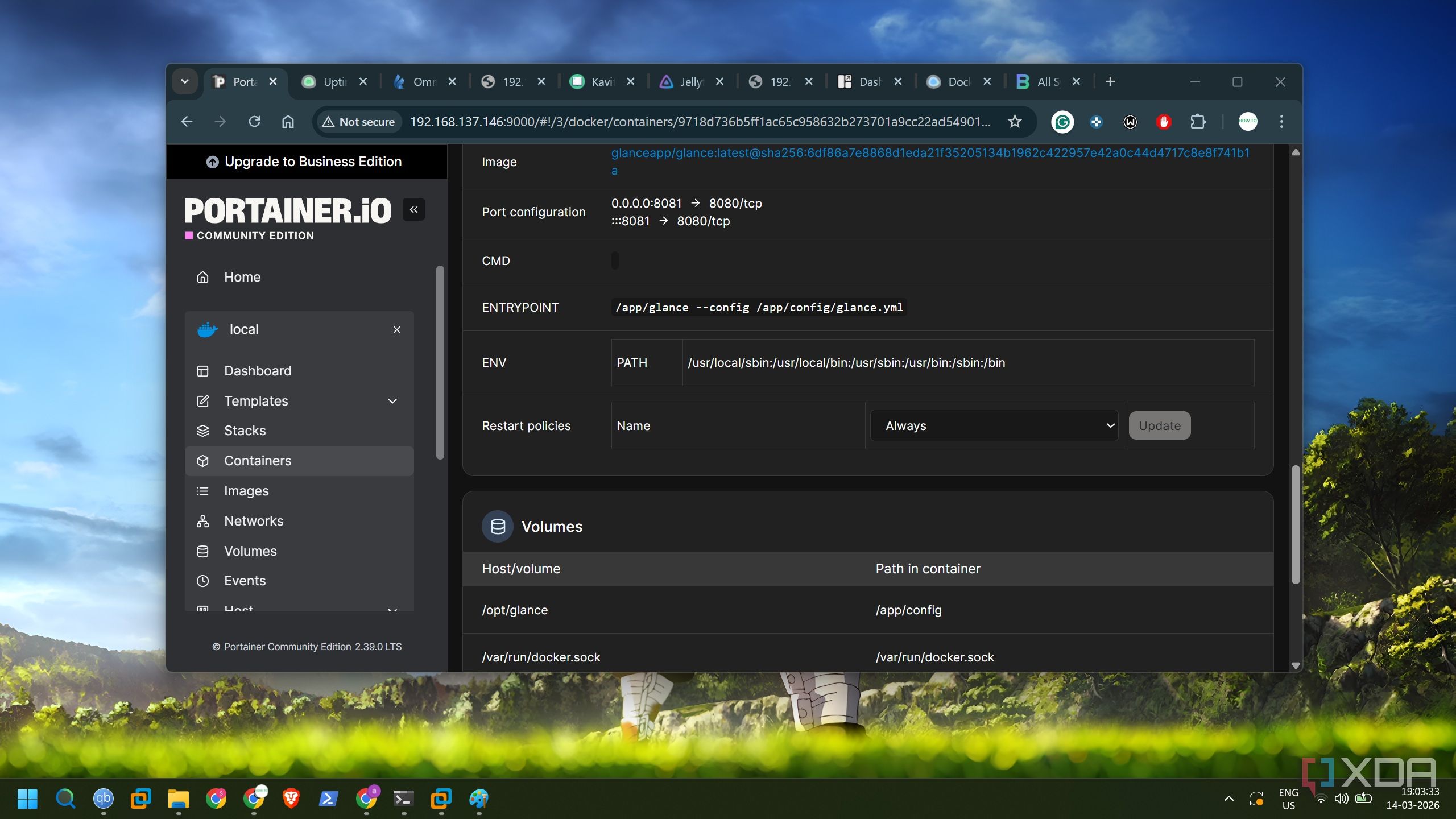Click the browser home button

click(x=288, y=122)
